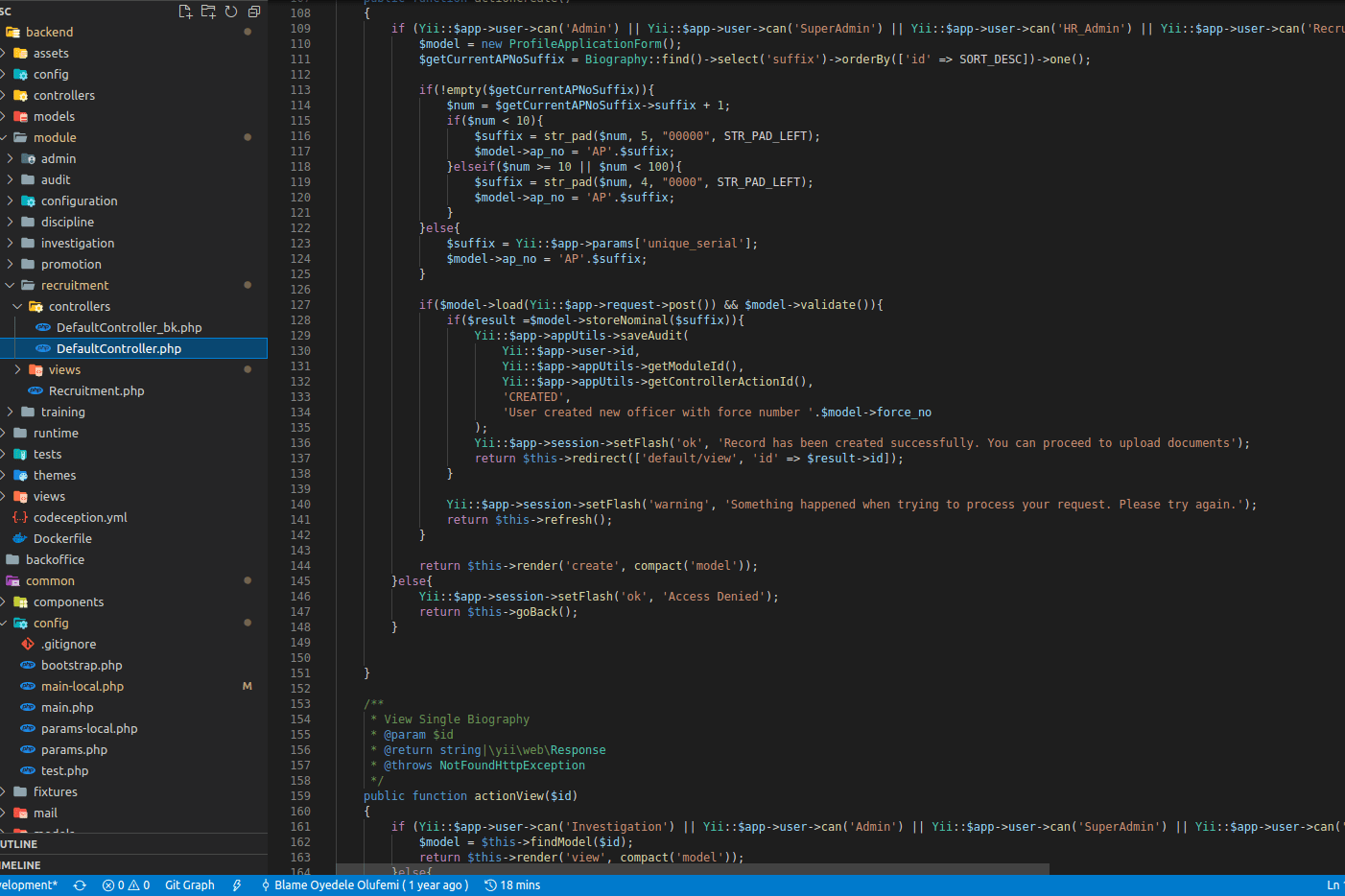Click on 'public function actionView($id)' code line

(x=470, y=796)
